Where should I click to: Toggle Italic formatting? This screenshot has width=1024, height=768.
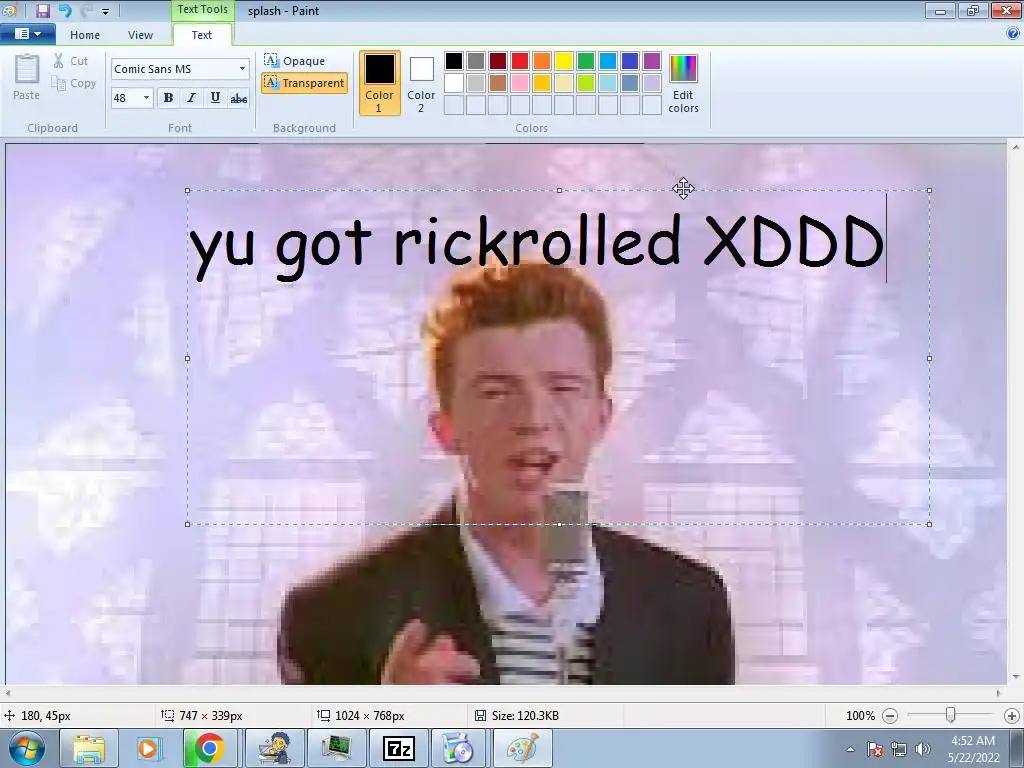coord(191,98)
